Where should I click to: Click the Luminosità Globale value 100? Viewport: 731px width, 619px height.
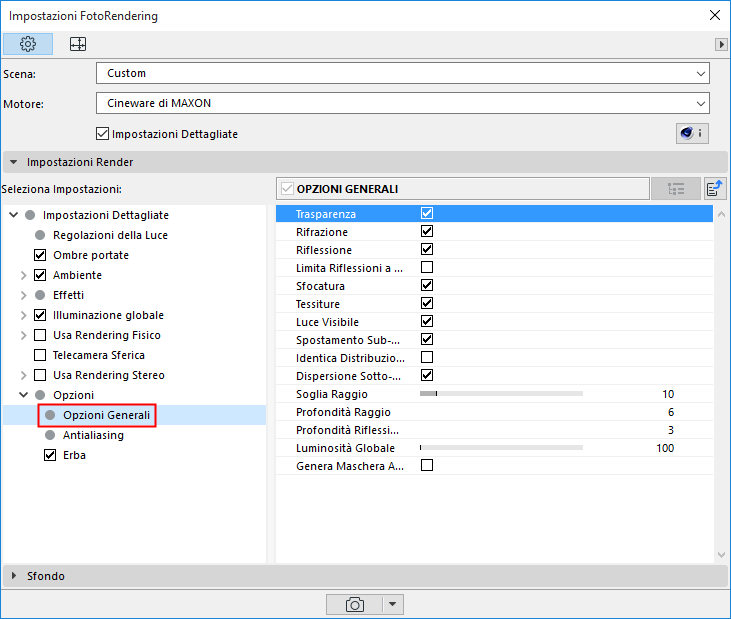pyautogui.click(x=665, y=448)
